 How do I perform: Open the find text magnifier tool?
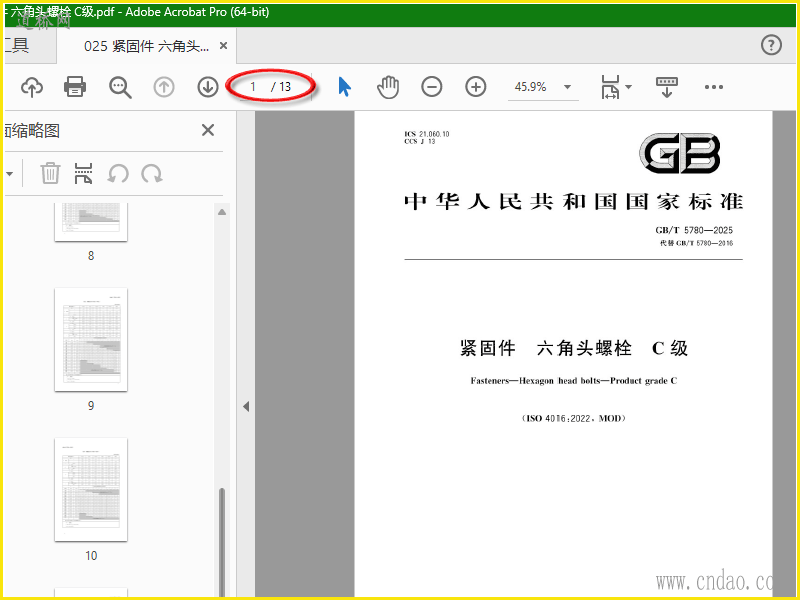(x=120, y=87)
